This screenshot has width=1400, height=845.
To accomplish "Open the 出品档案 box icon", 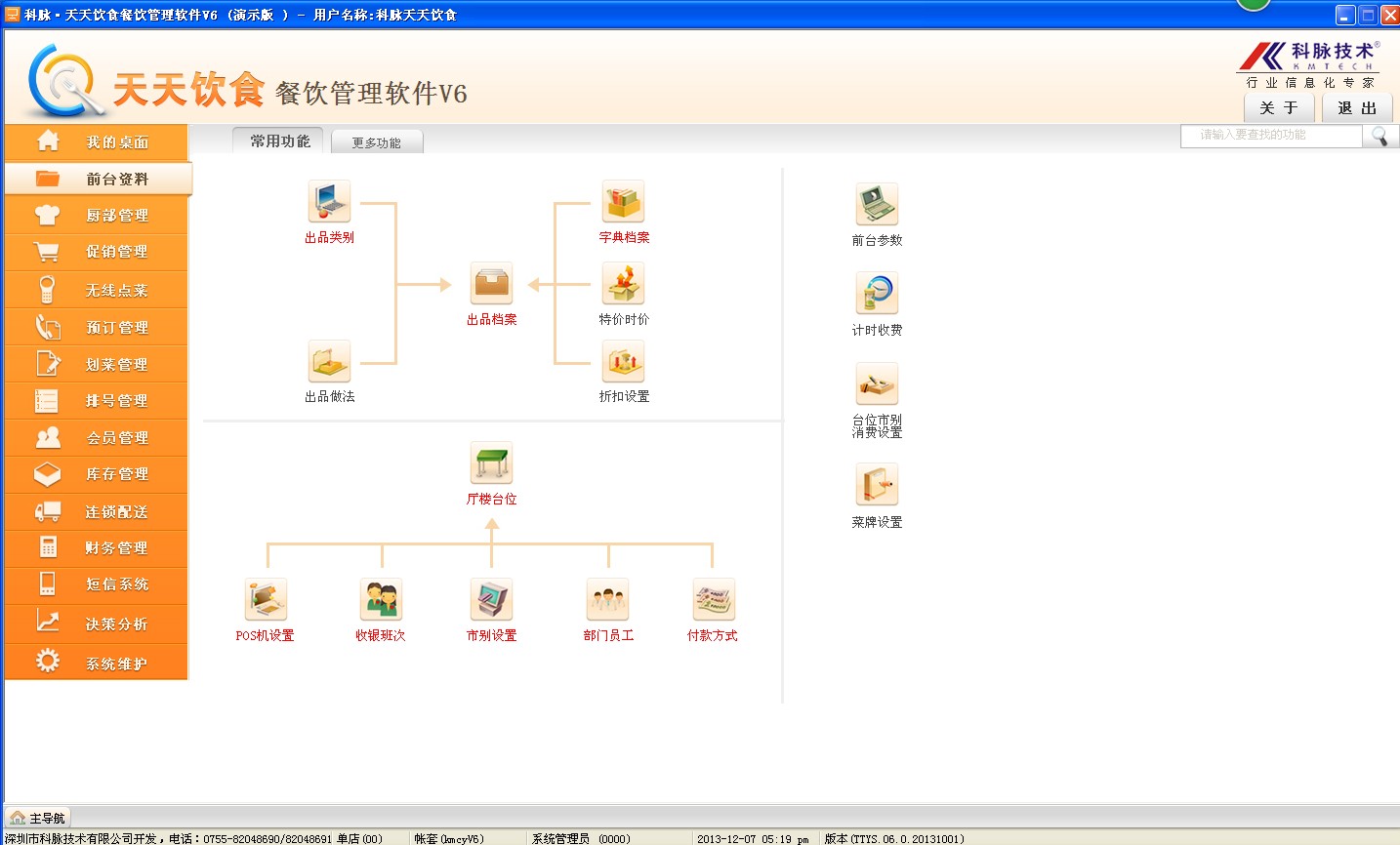I will (491, 284).
